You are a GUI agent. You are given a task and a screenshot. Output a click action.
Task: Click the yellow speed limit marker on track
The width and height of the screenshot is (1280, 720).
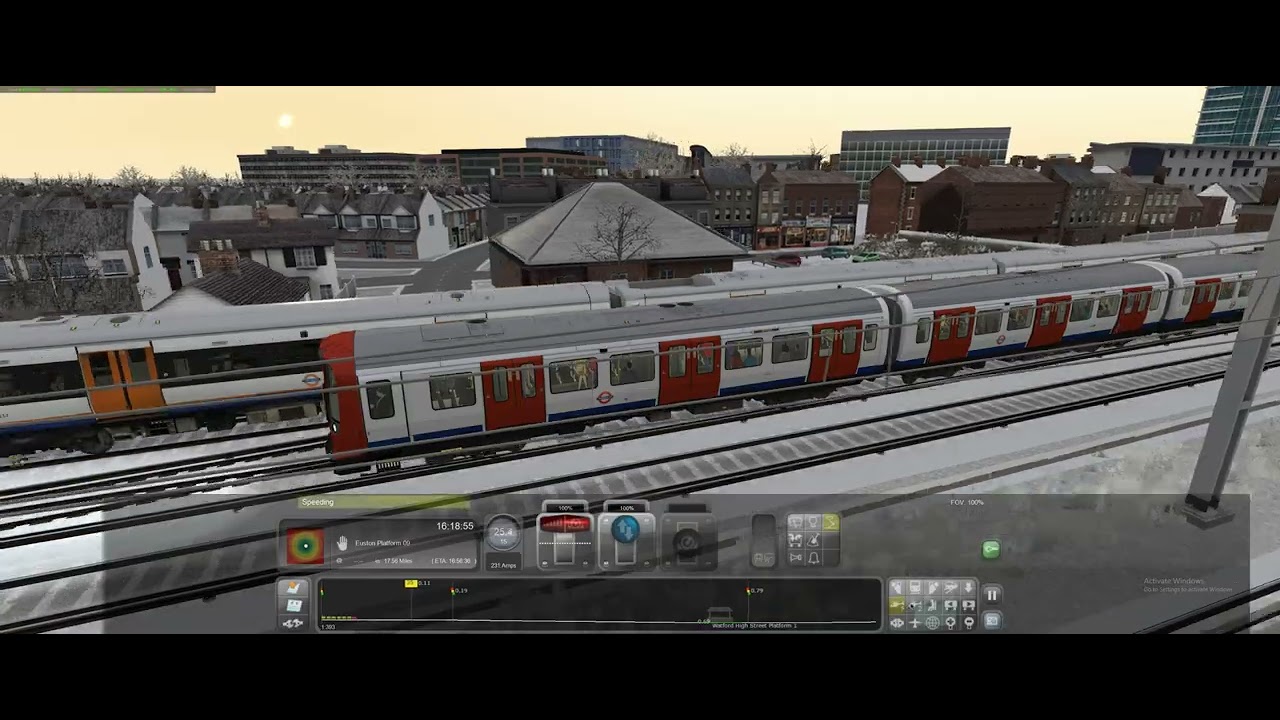(x=411, y=583)
